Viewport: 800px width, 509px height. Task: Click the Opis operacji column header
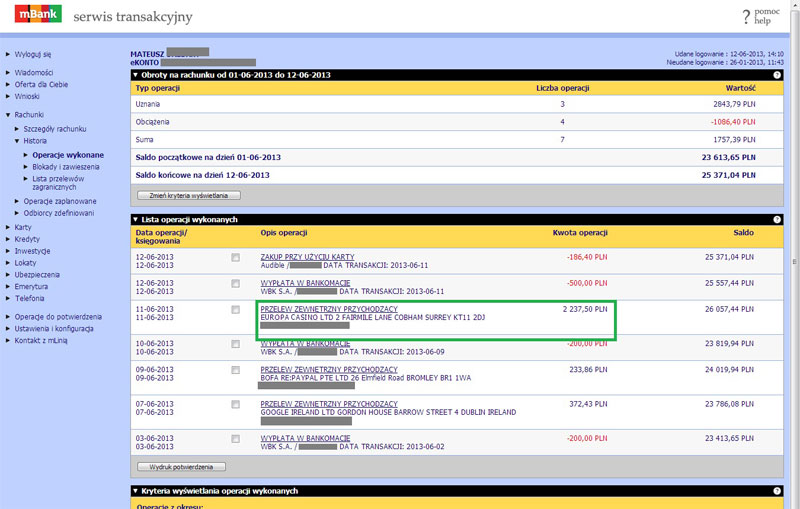[x=284, y=233]
